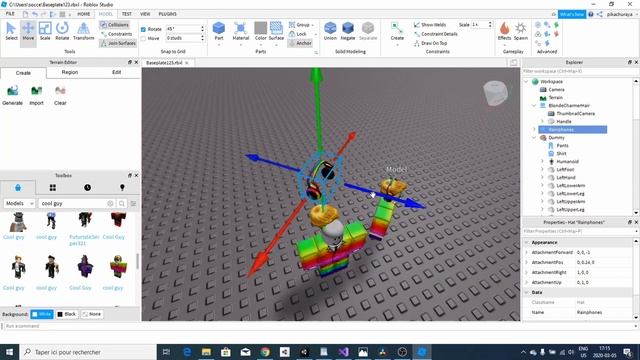Expand the Rainphones node in Explorer
The height and width of the screenshot is (360, 640).
(x=534, y=129)
